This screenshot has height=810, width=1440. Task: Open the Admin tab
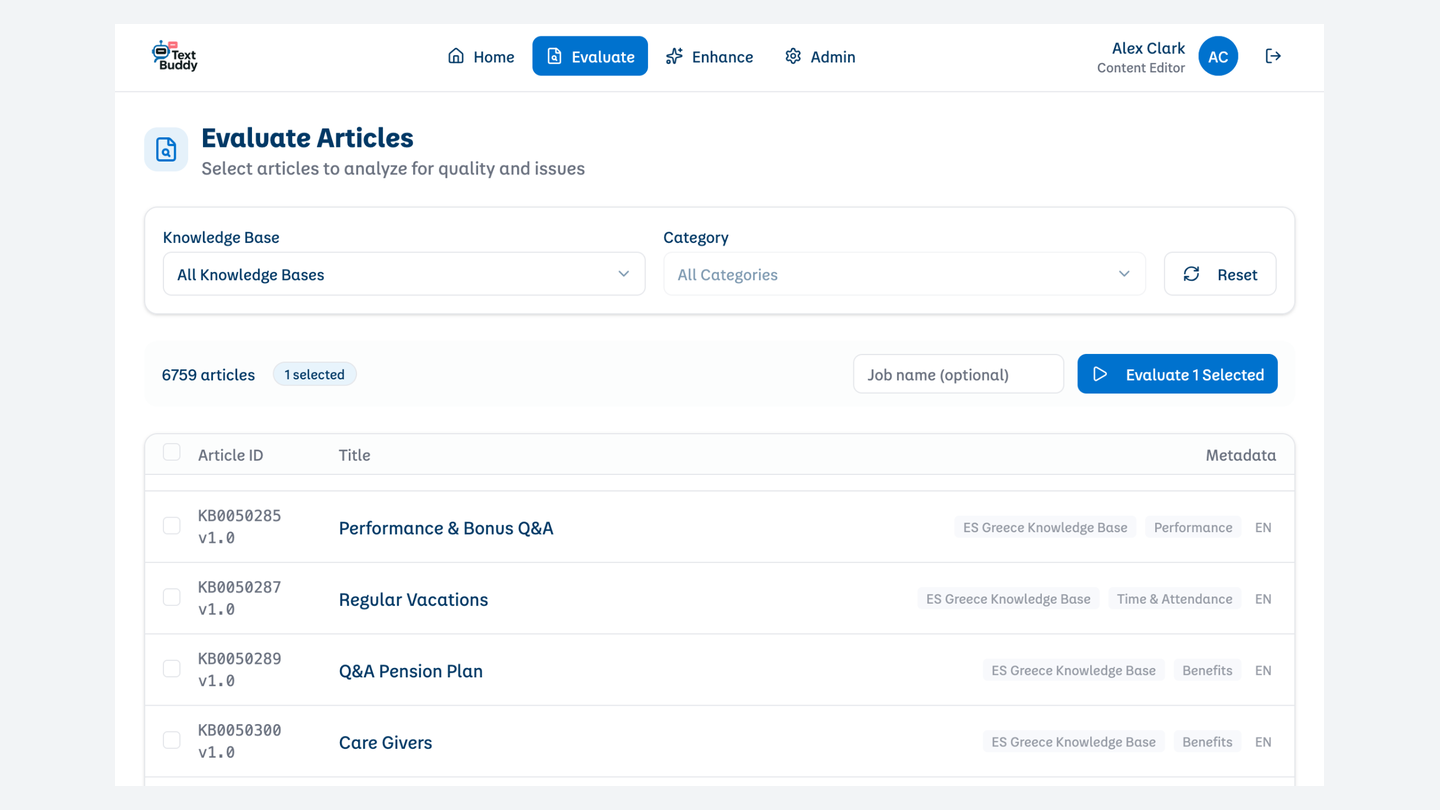820,56
